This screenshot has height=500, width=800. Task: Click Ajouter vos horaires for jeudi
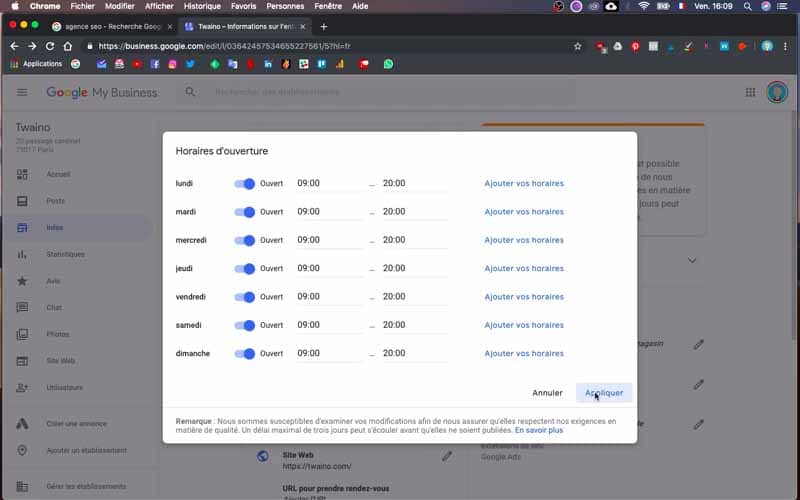(x=524, y=269)
